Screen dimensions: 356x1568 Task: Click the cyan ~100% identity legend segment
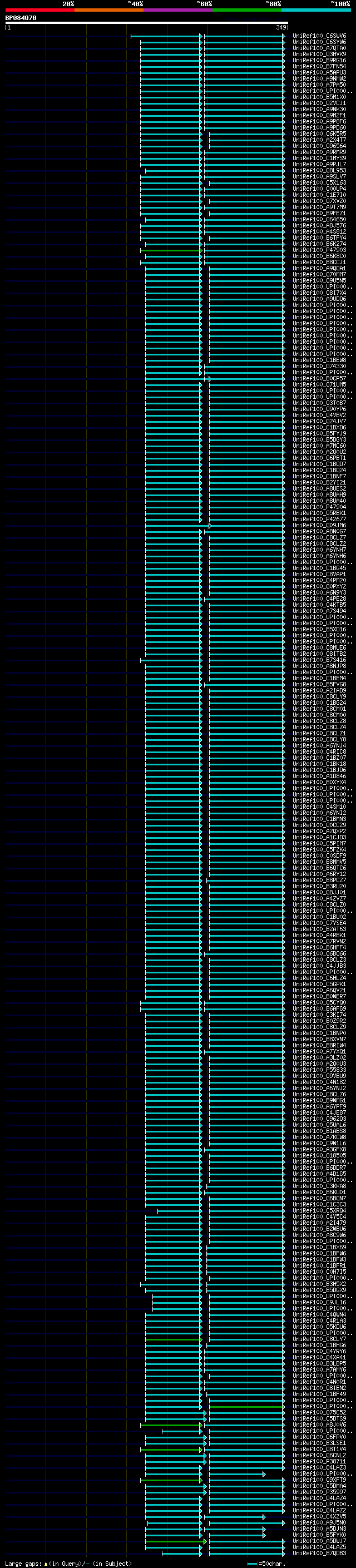[316, 10]
